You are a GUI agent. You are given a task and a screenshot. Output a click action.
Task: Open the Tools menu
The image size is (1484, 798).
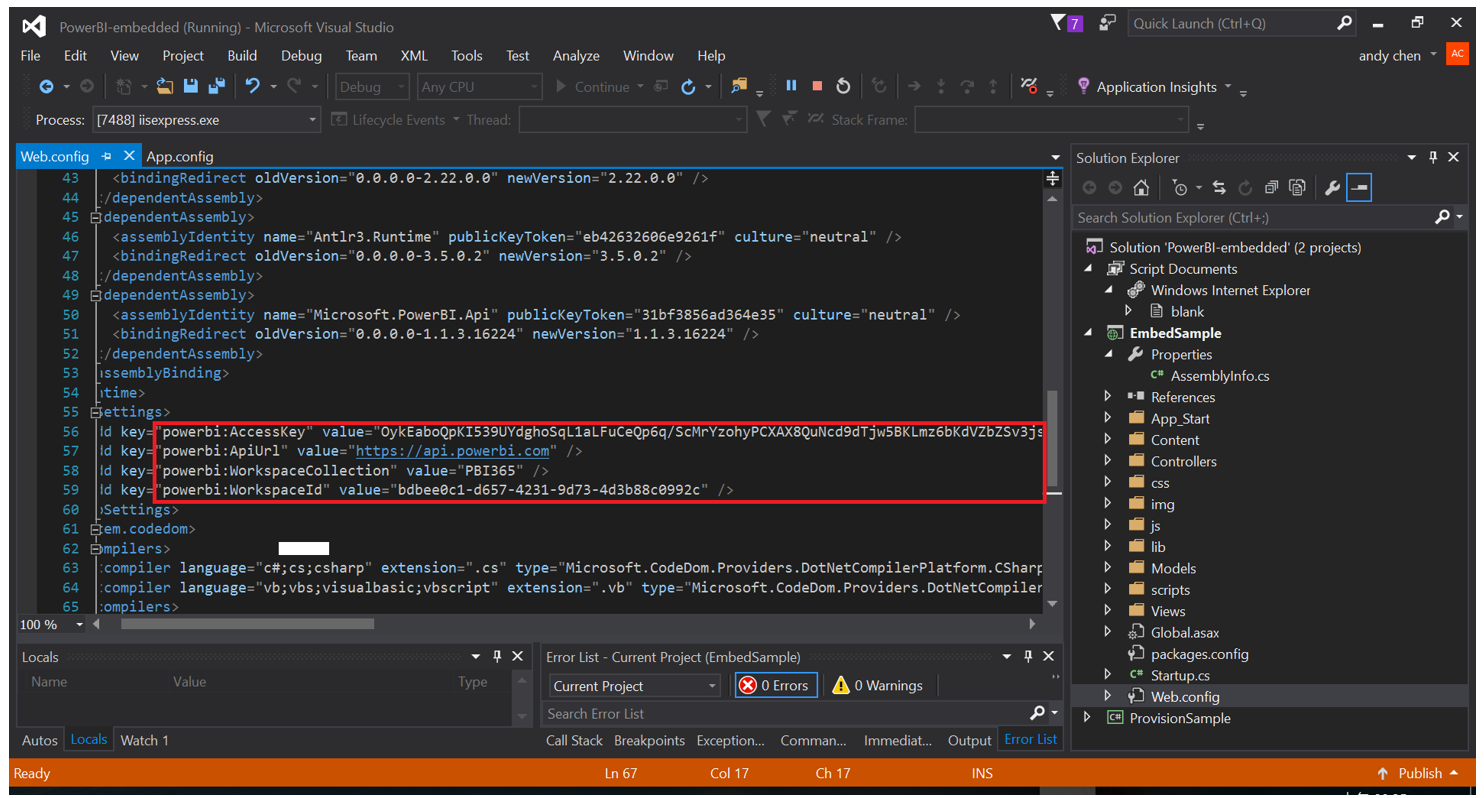click(x=466, y=56)
